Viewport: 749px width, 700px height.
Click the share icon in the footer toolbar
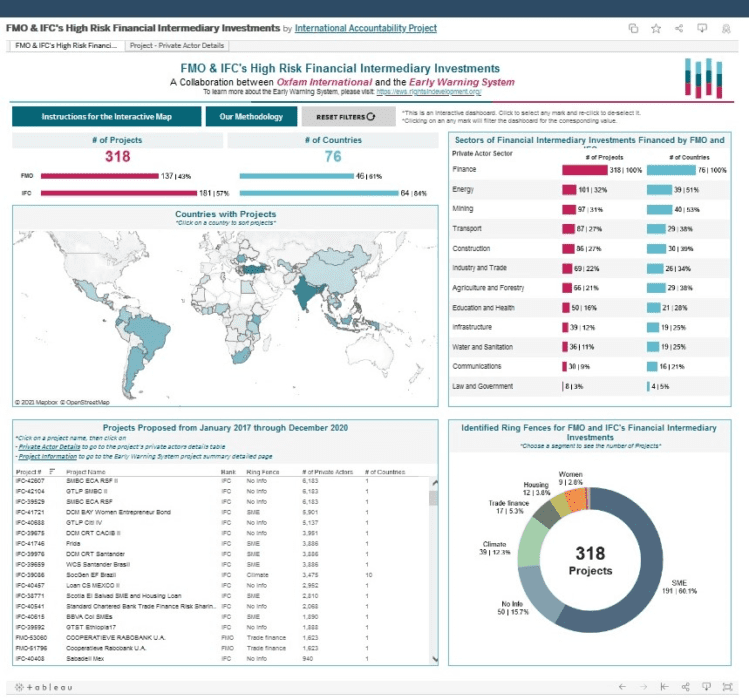coord(685,687)
